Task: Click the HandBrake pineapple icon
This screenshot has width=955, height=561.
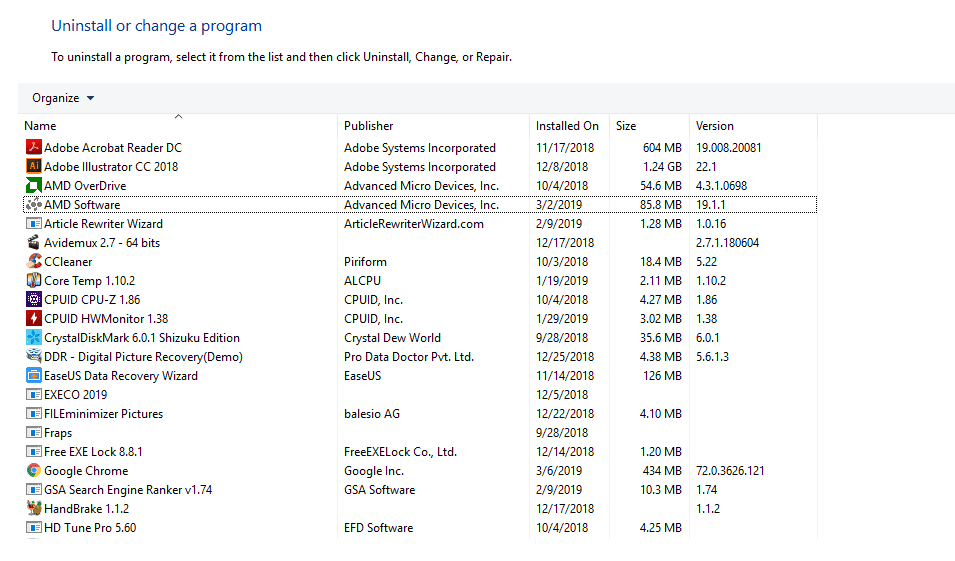Action: point(33,508)
